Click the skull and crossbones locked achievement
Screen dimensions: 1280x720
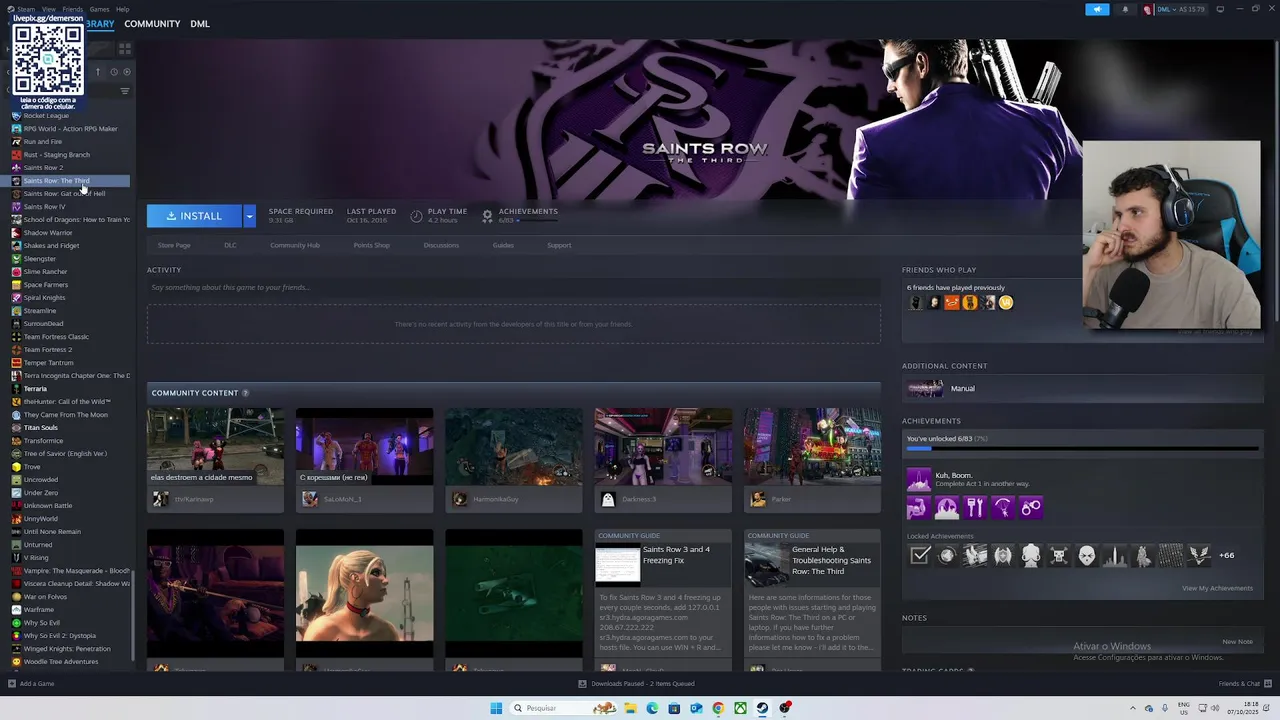(x=1059, y=555)
